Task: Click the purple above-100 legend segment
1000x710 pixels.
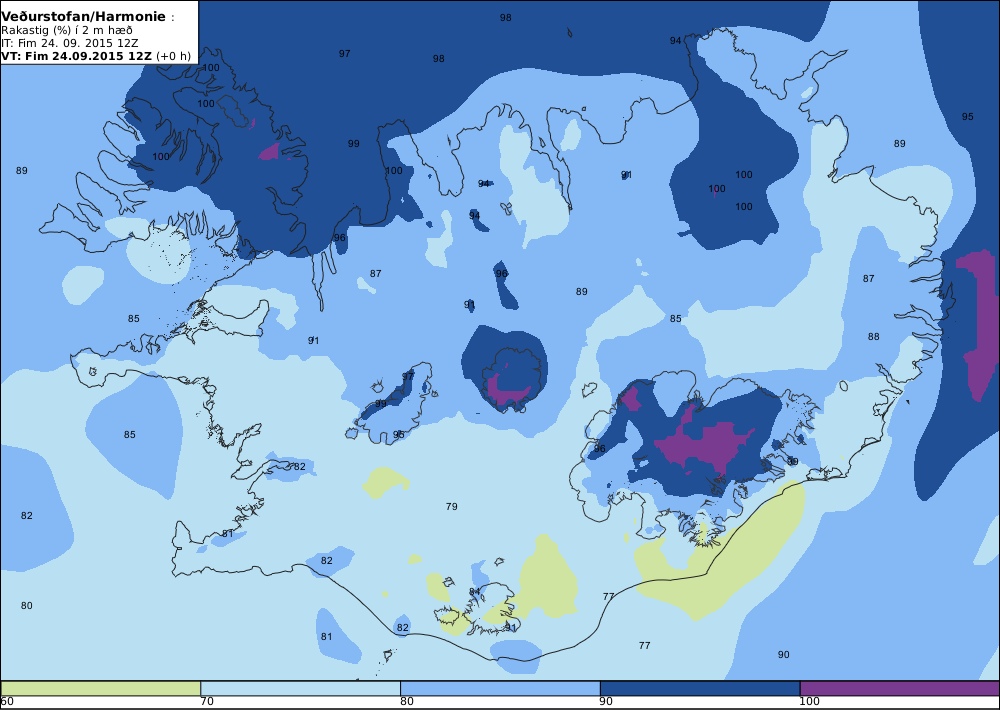Action: (x=899, y=688)
